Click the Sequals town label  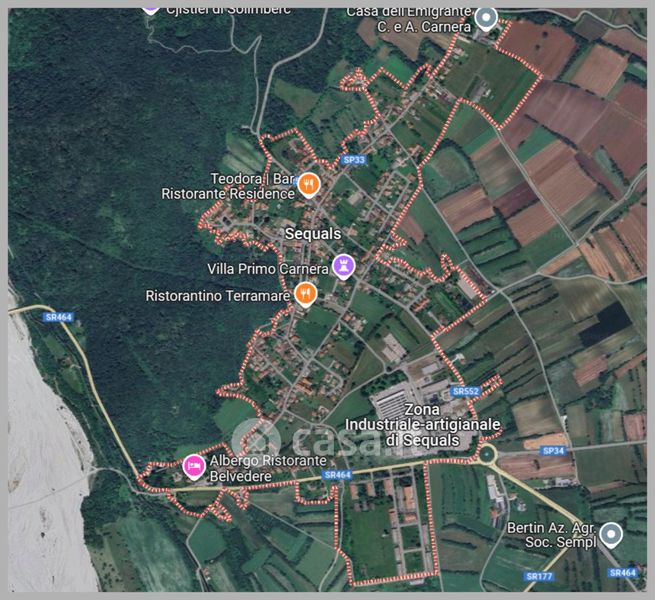pos(313,234)
